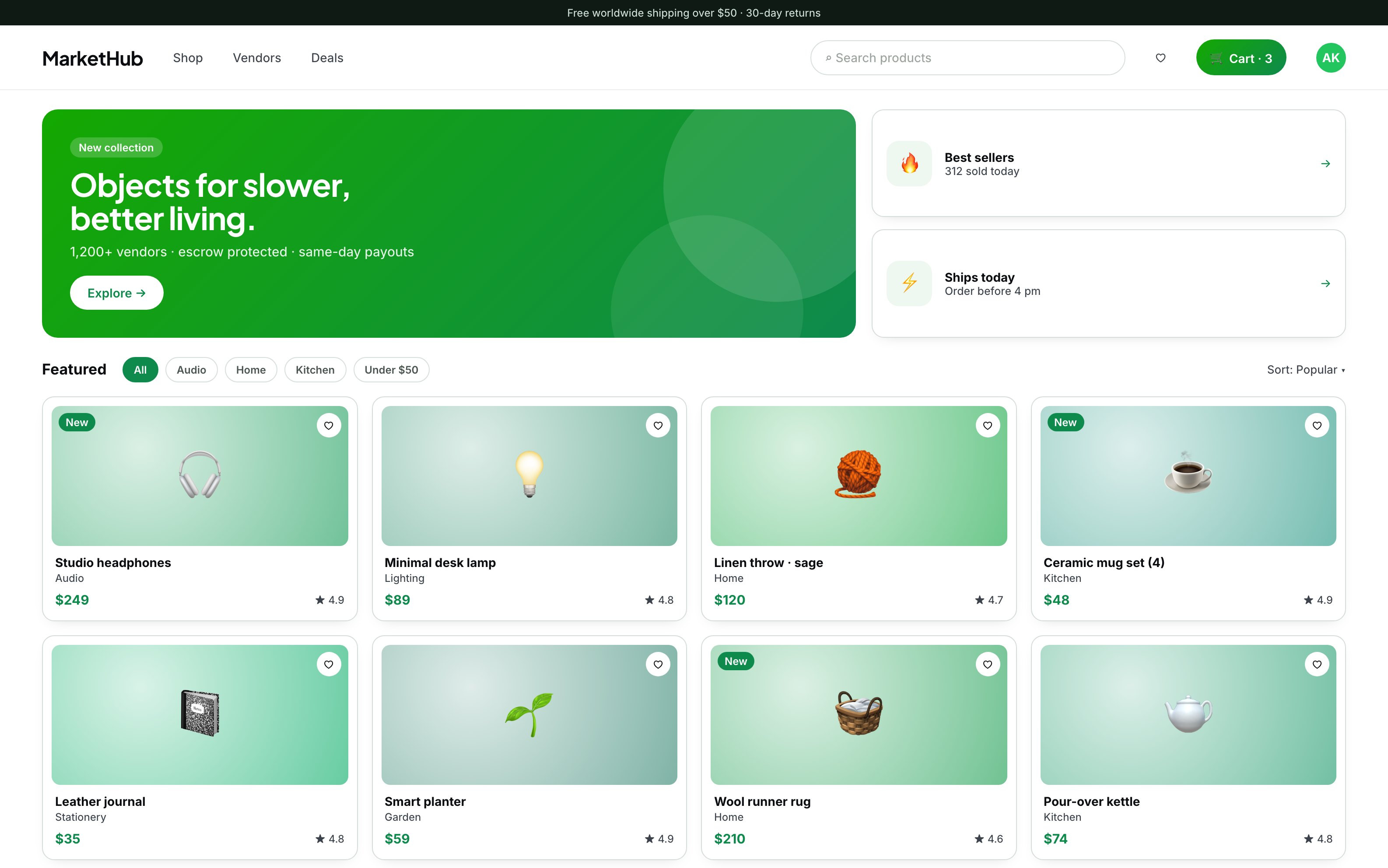
Task: Open the Vendors menu item
Action: point(256,58)
